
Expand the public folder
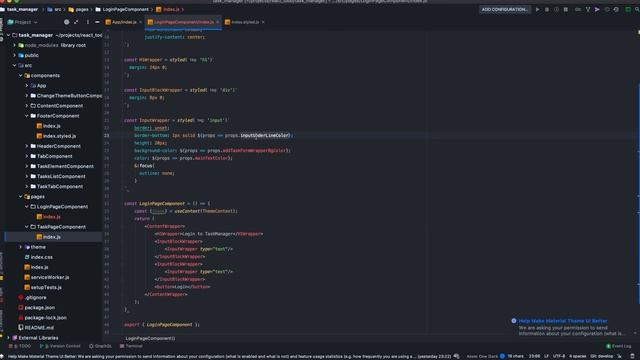[15, 56]
